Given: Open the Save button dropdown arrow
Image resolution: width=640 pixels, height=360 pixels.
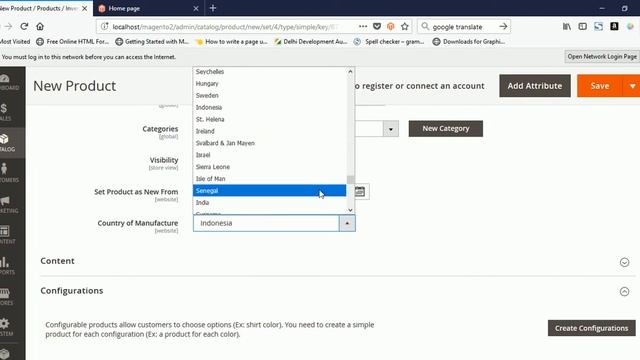Looking at the screenshot, I should point(632,86).
